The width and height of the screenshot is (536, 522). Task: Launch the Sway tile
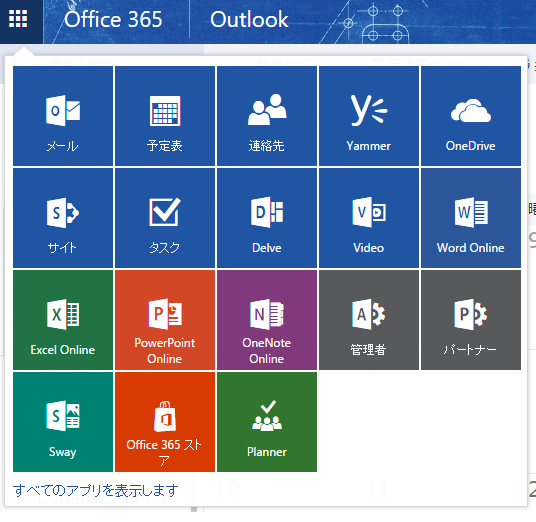(63, 422)
